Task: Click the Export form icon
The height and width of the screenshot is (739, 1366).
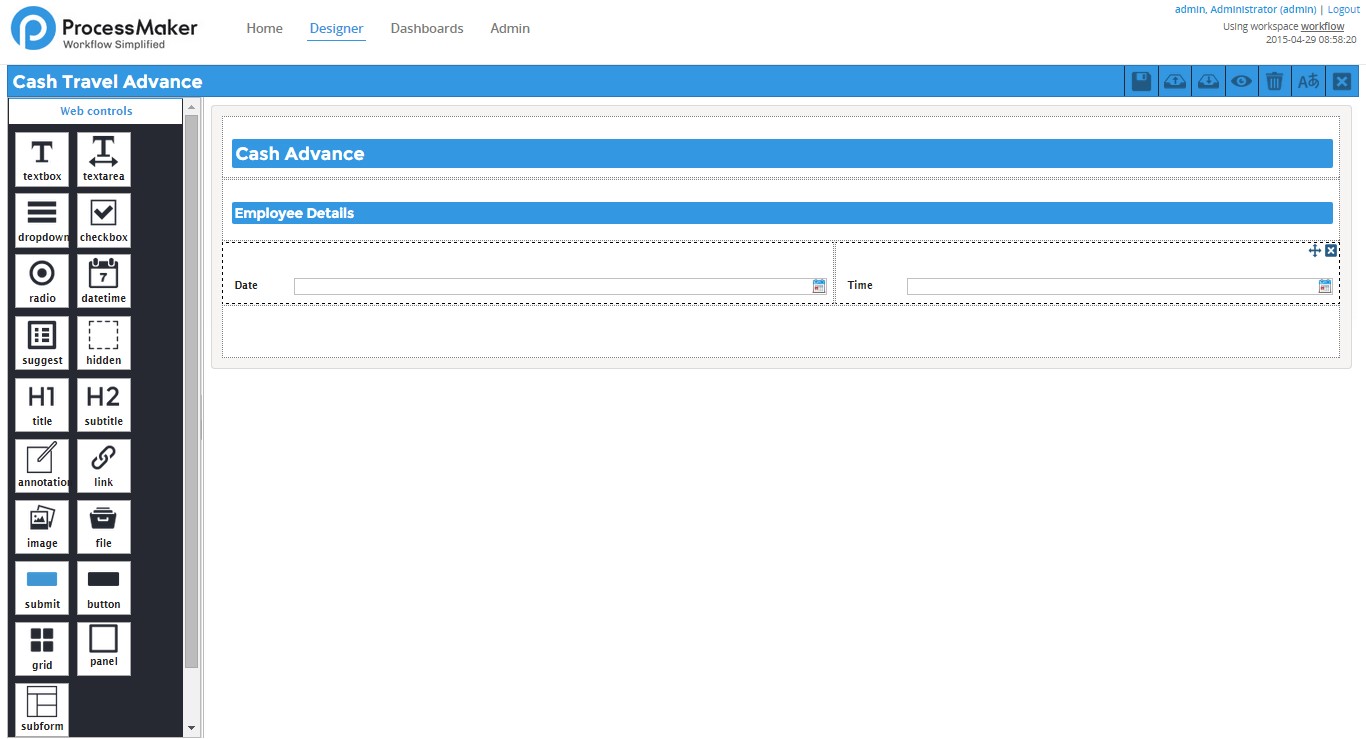Action: click(1174, 81)
